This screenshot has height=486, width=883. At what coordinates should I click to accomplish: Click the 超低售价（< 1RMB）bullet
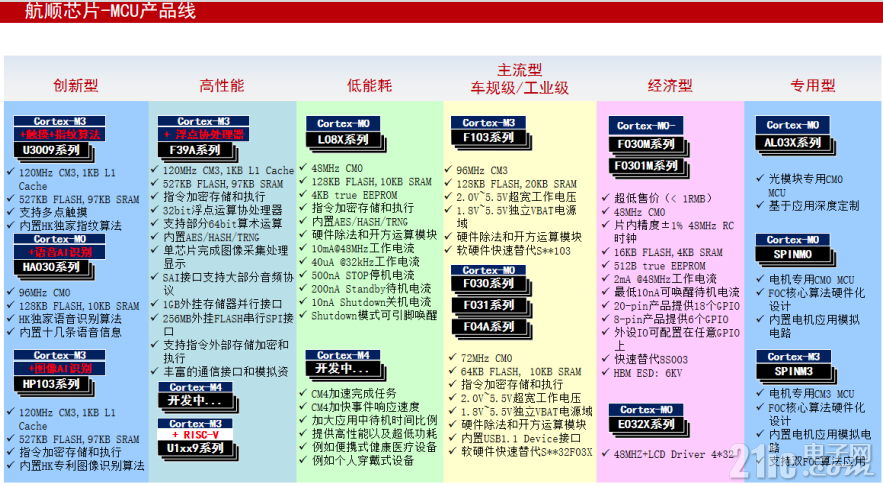665,198
